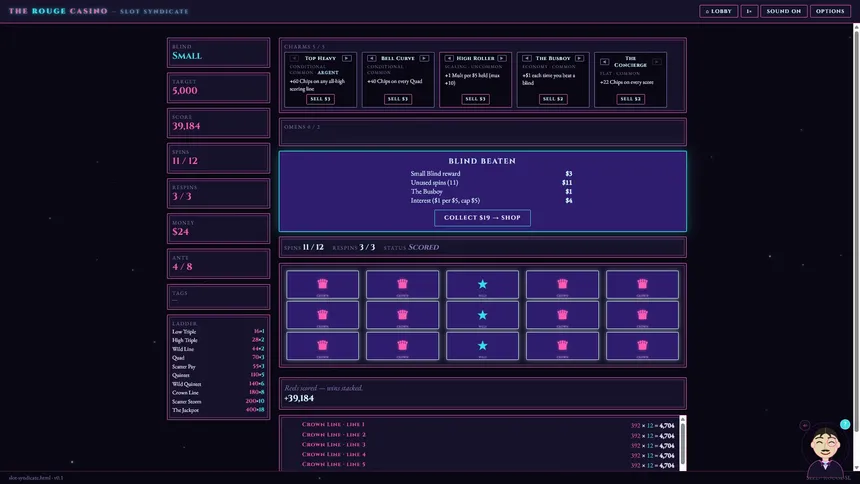Screen dimensions: 860x484
Task: Move High Roller charm left
Action: pyautogui.click(x=449, y=58)
